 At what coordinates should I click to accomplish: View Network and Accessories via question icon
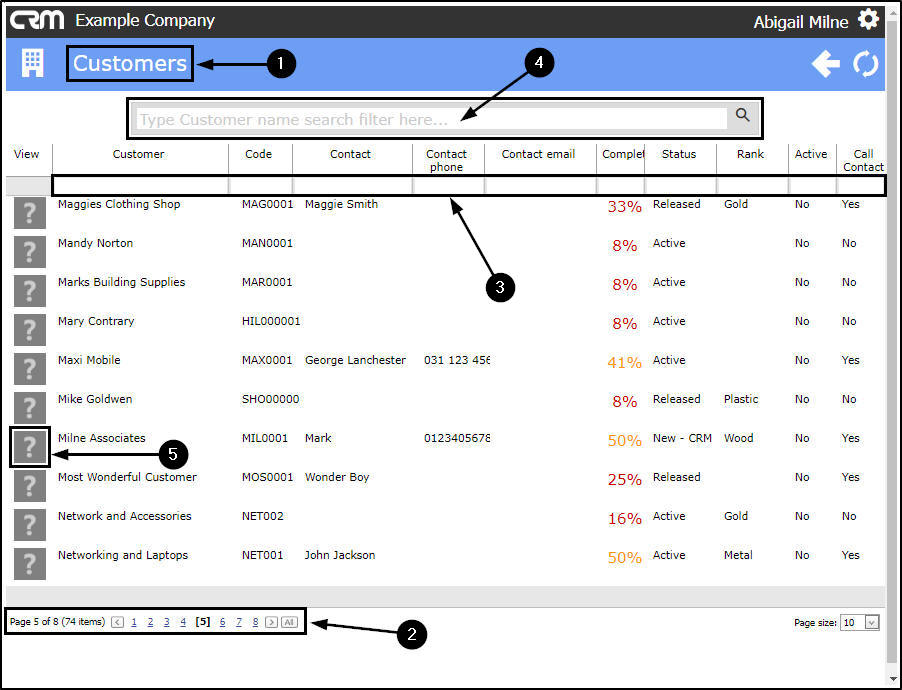[29, 525]
